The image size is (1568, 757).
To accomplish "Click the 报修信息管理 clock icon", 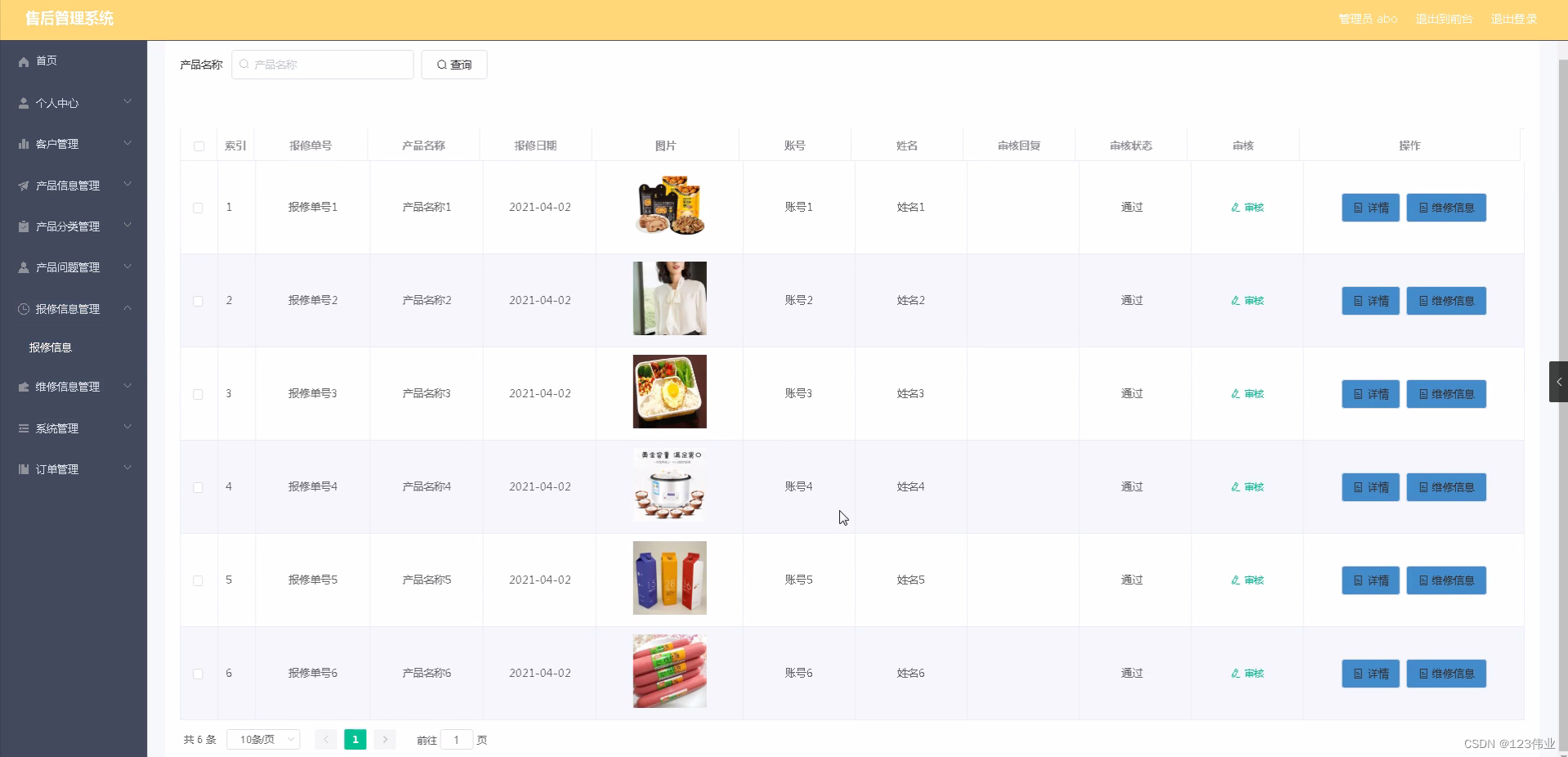I will pyautogui.click(x=23, y=309).
